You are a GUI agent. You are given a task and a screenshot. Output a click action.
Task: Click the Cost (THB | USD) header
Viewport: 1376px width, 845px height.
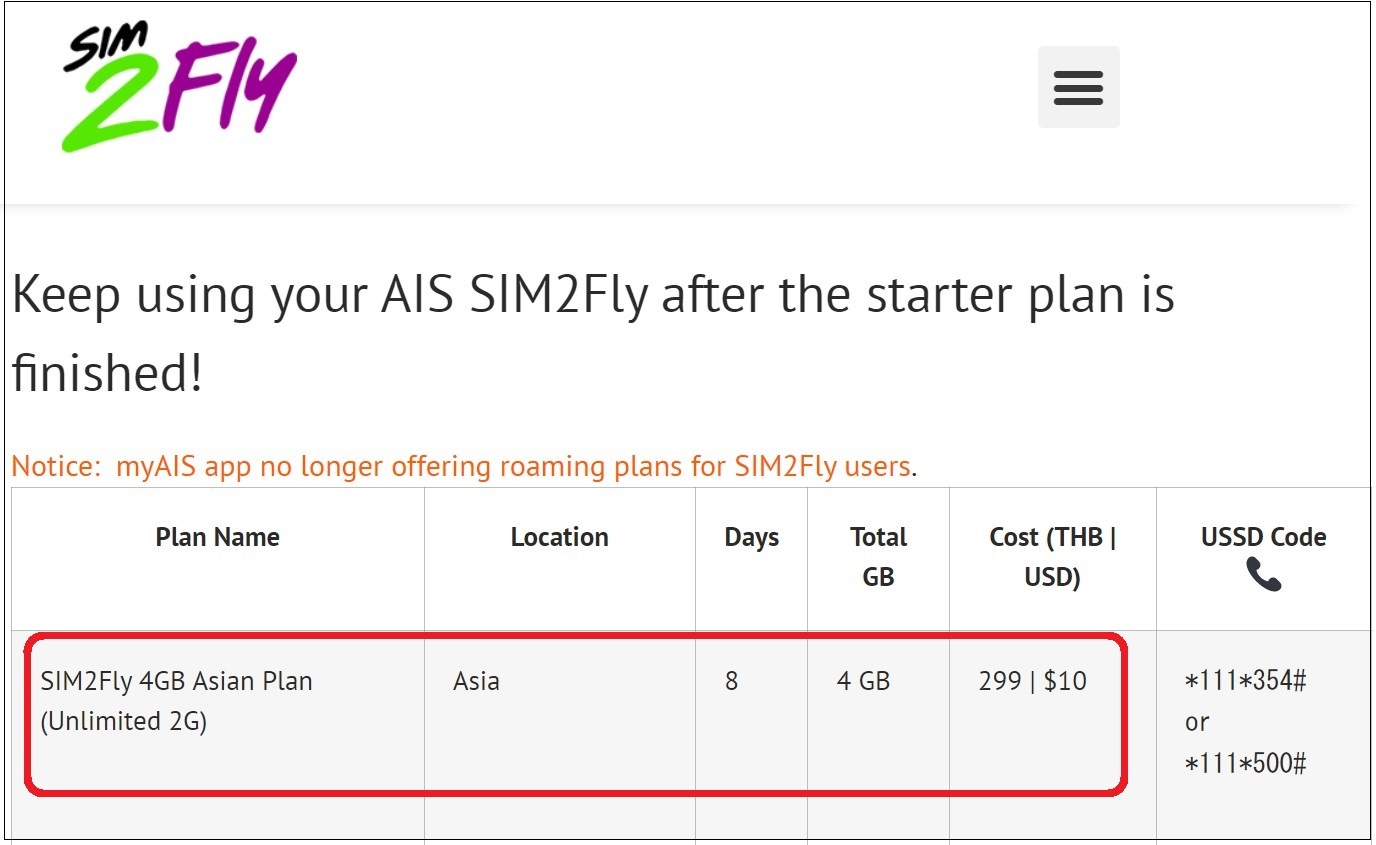[1052, 556]
